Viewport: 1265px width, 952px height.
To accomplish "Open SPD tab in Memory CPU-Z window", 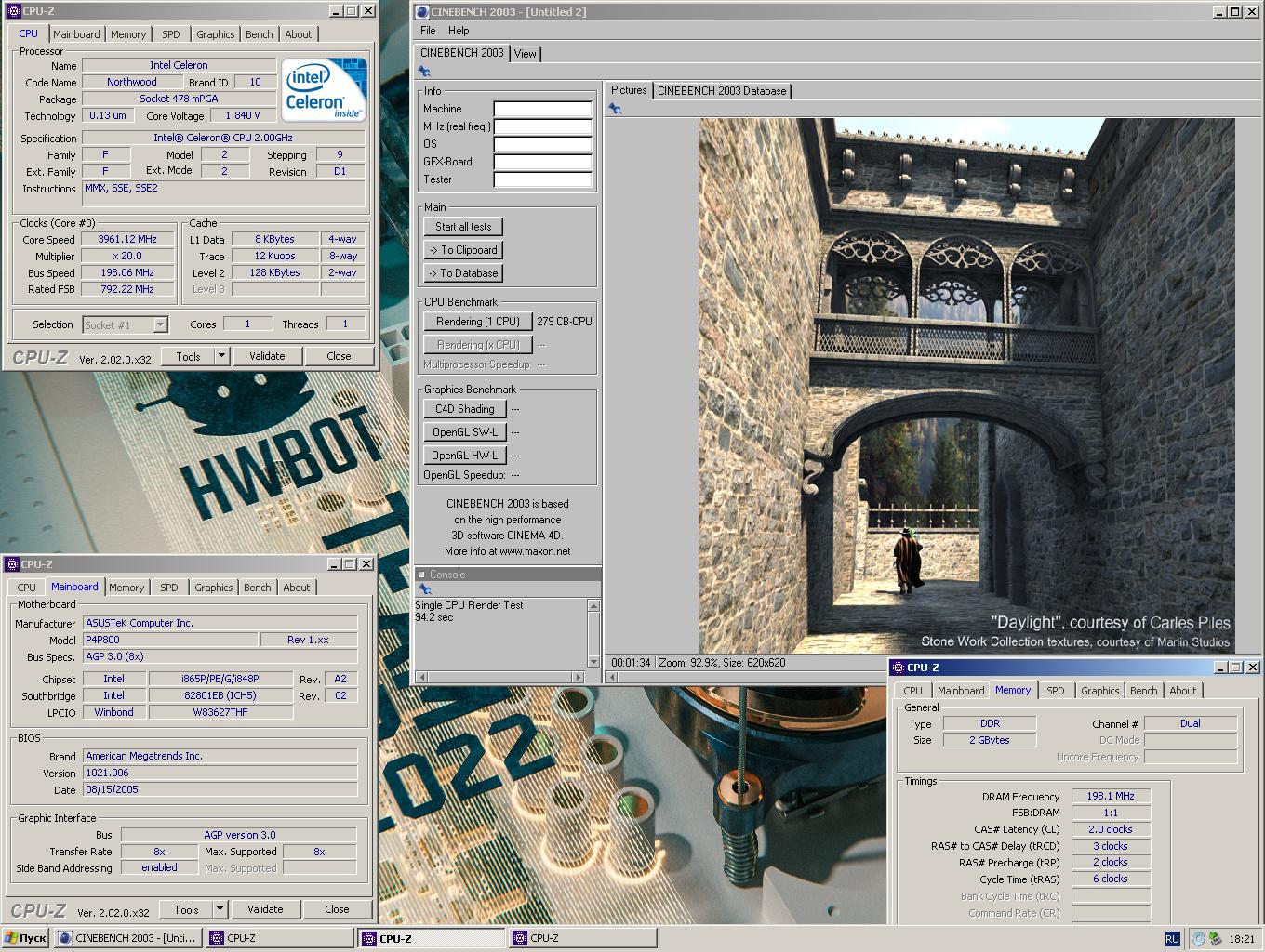I will (1056, 691).
